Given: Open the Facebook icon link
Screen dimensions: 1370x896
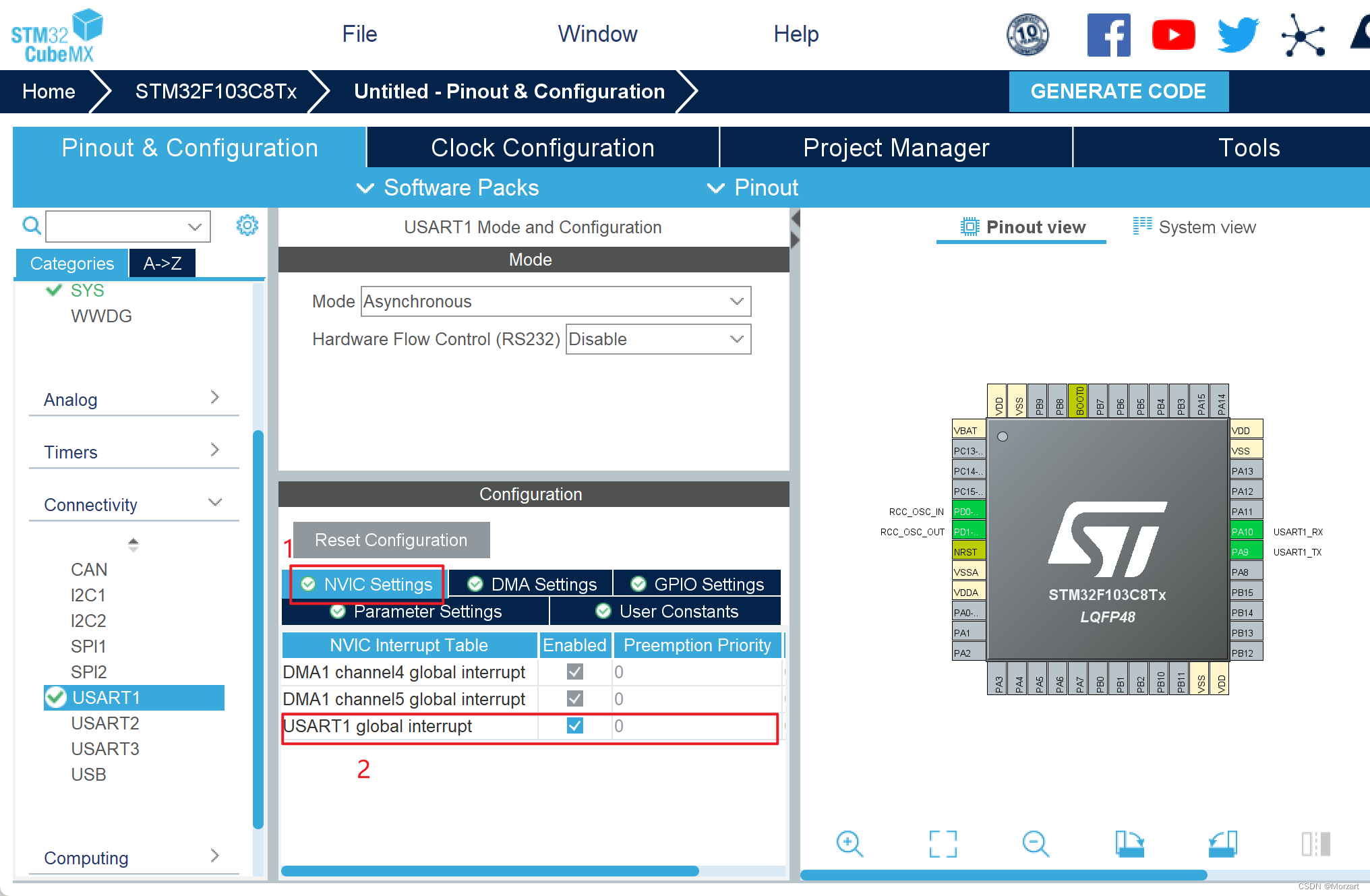Looking at the screenshot, I should (x=1108, y=35).
